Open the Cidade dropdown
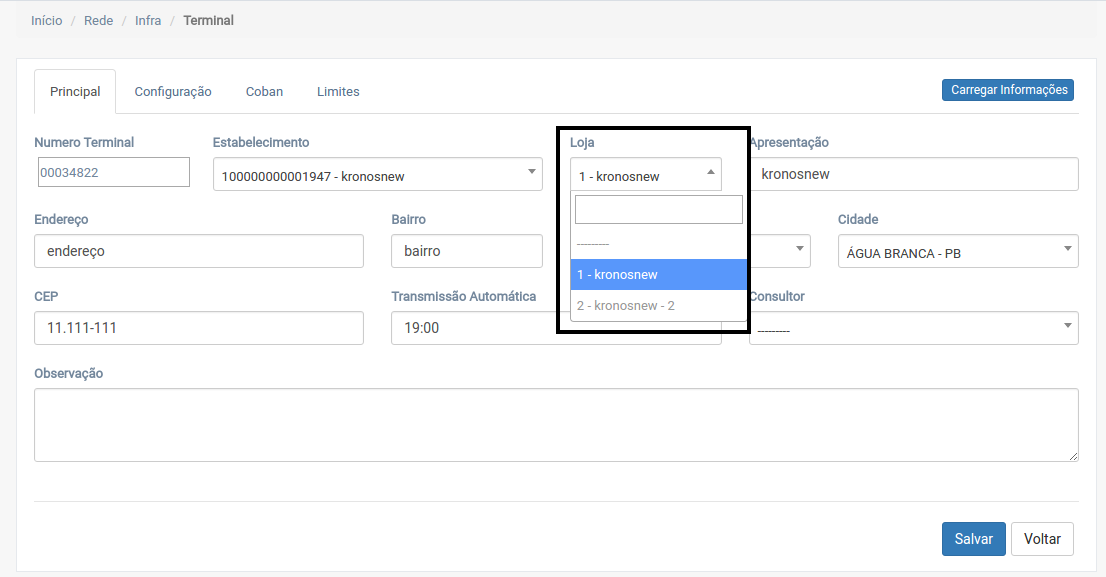Screen dimensions: 1106x577 point(957,253)
